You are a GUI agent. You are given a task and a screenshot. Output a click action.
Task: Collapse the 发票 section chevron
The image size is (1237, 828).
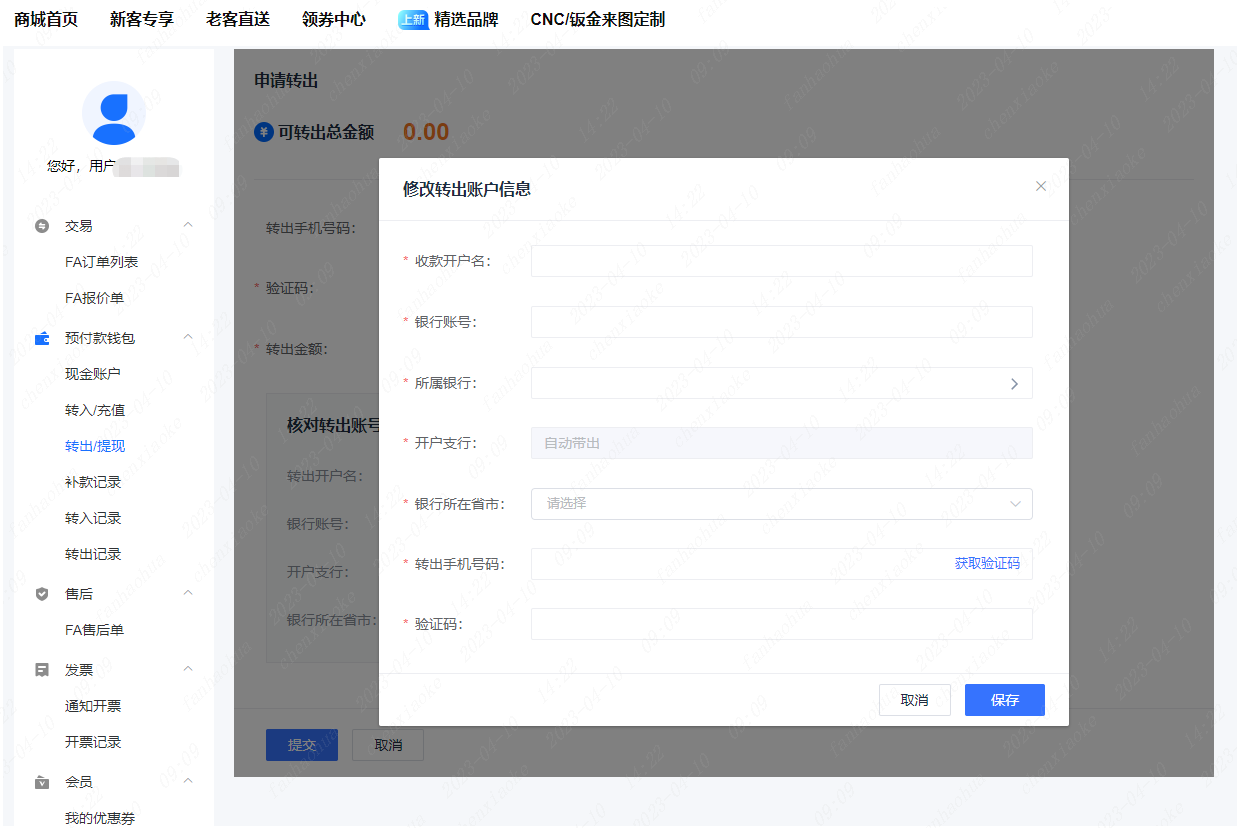188,669
